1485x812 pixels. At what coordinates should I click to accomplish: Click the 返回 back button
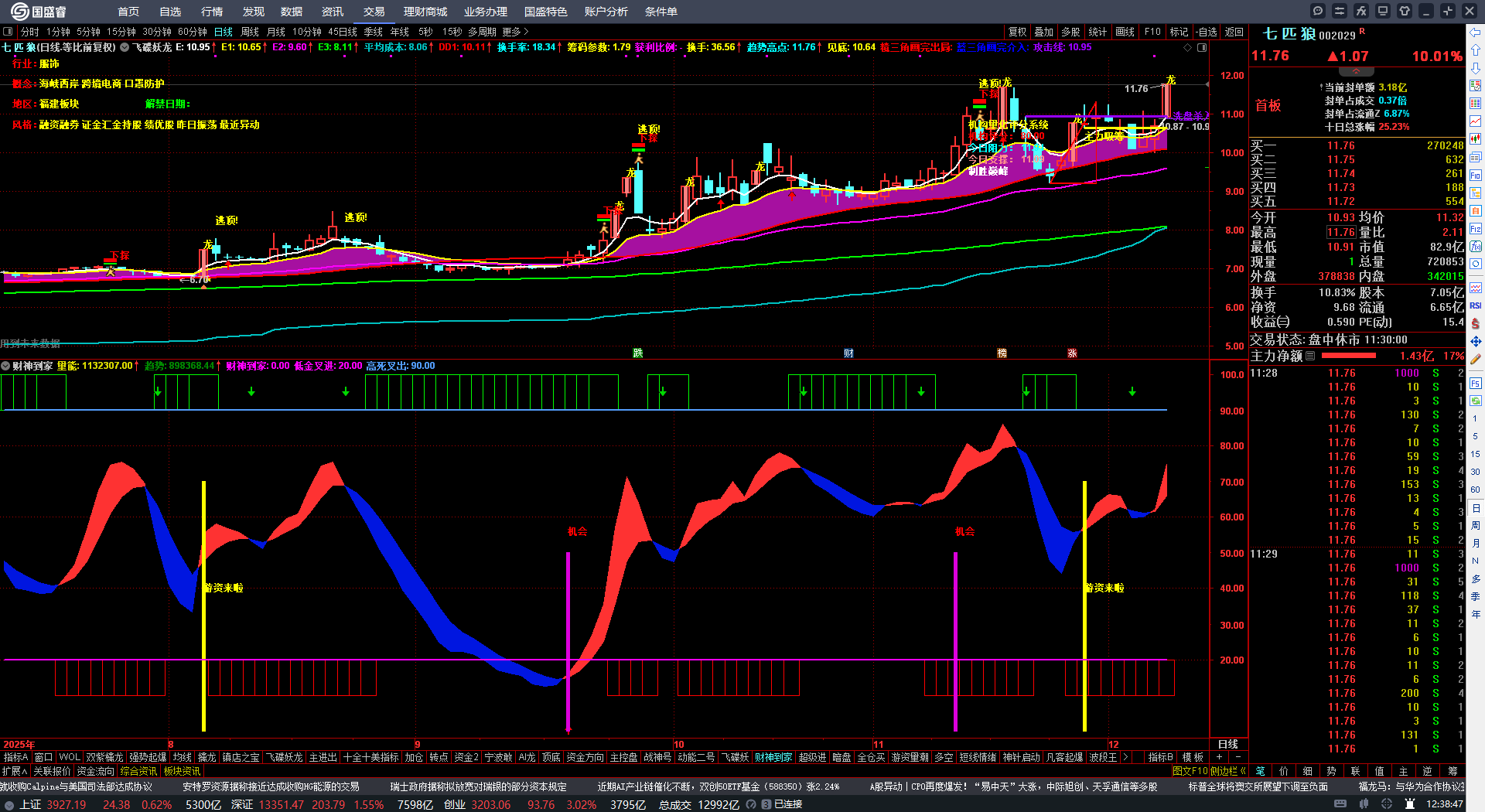tap(1234, 32)
